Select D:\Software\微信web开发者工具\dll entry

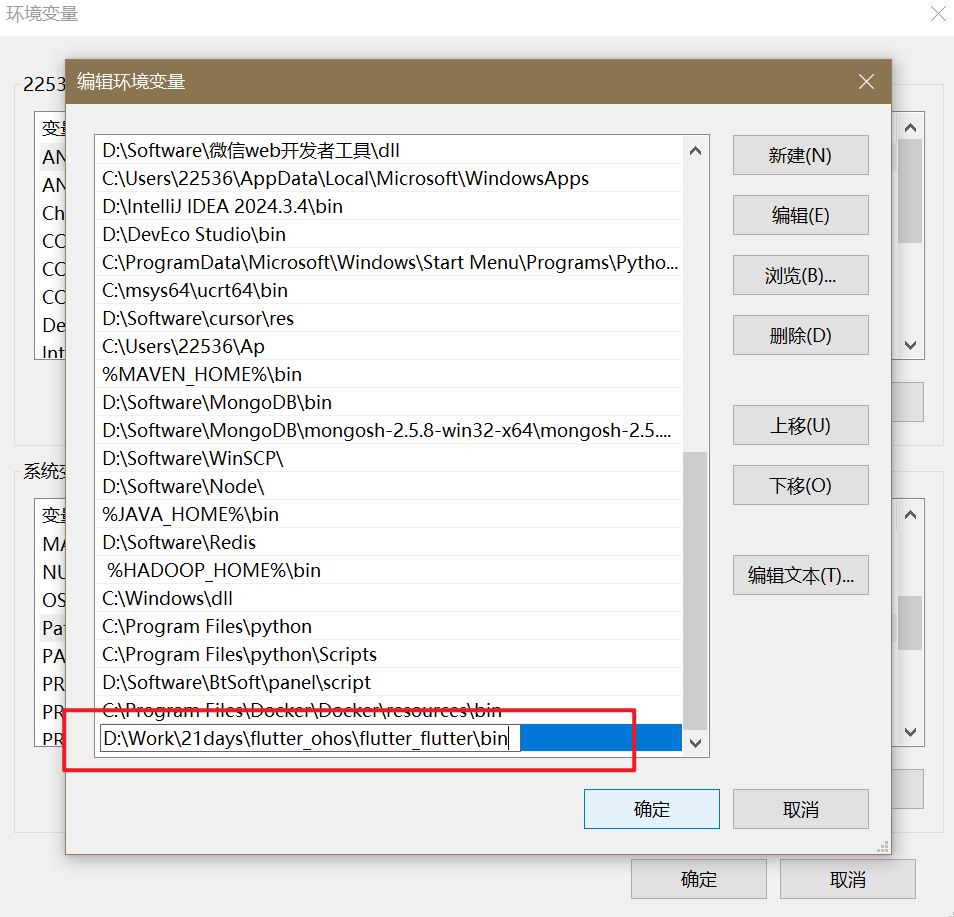tap(389, 150)
